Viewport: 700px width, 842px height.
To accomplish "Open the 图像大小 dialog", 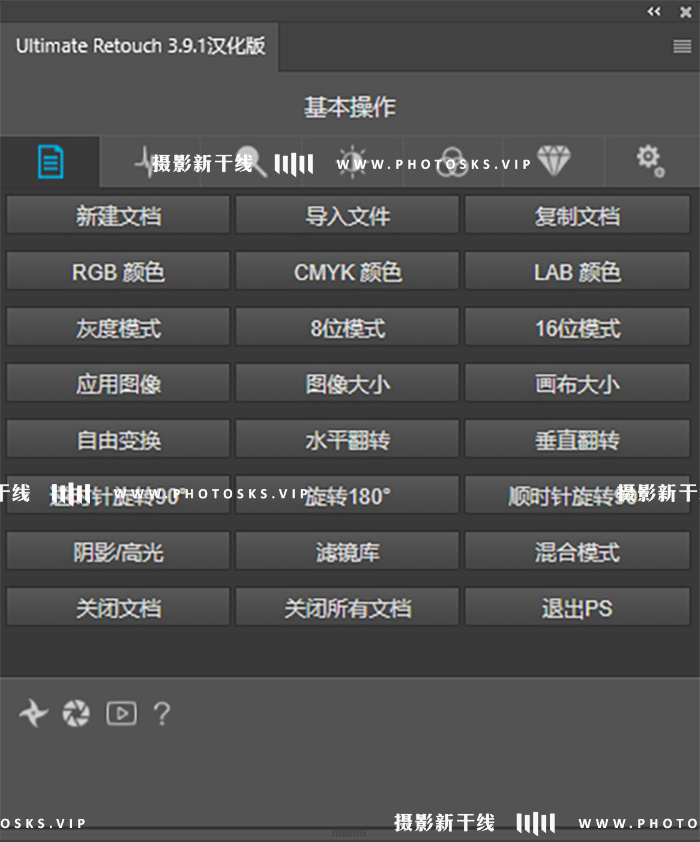I will [x=347, y=383].
